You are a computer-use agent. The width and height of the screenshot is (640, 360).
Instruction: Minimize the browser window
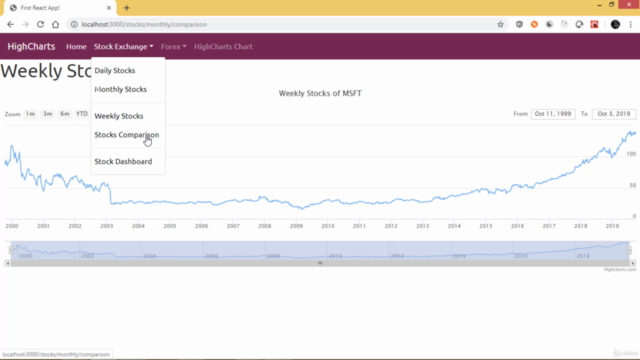coord(599,5)
